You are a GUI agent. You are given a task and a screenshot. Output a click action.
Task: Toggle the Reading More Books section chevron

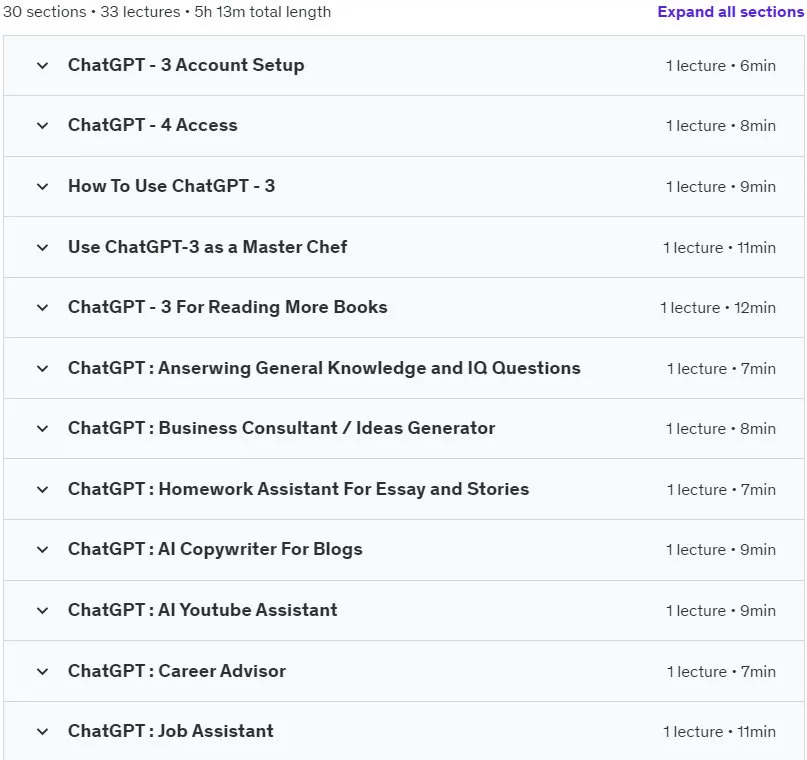pos(43,308)
